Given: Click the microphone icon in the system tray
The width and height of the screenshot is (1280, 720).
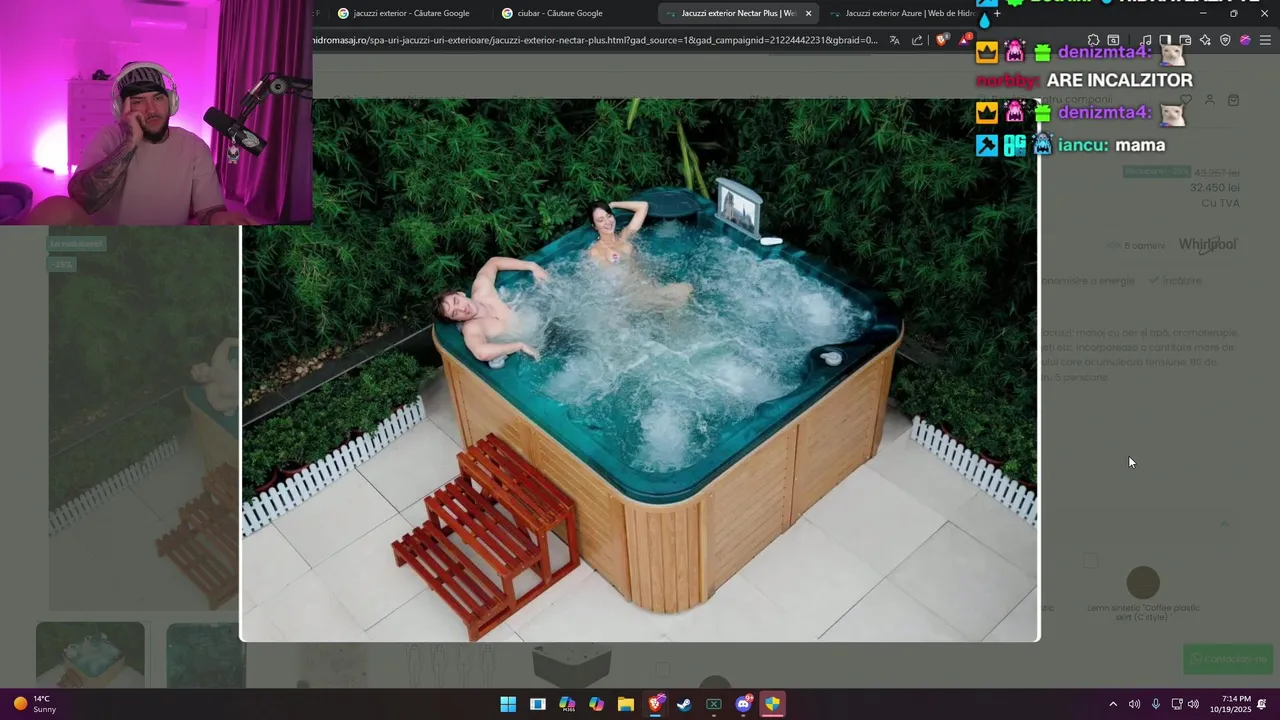Looking at the screenshot, I should (x=1156, y=704).
